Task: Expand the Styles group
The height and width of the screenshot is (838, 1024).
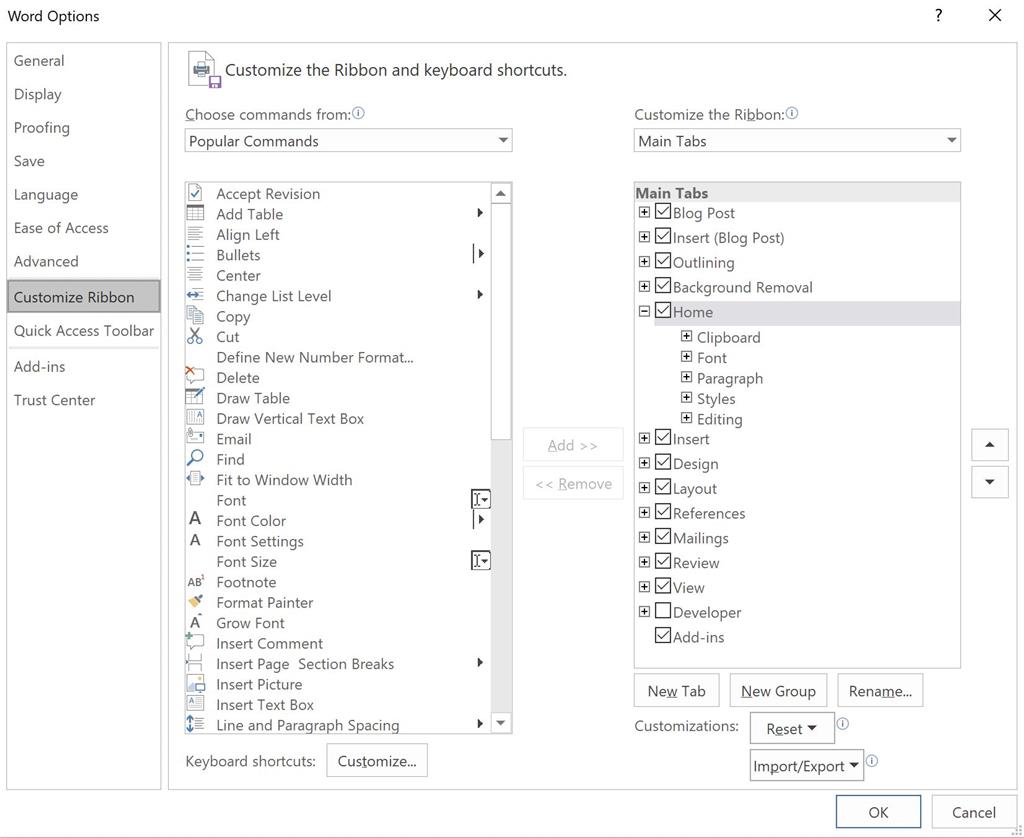Action: tap(686, 397)
